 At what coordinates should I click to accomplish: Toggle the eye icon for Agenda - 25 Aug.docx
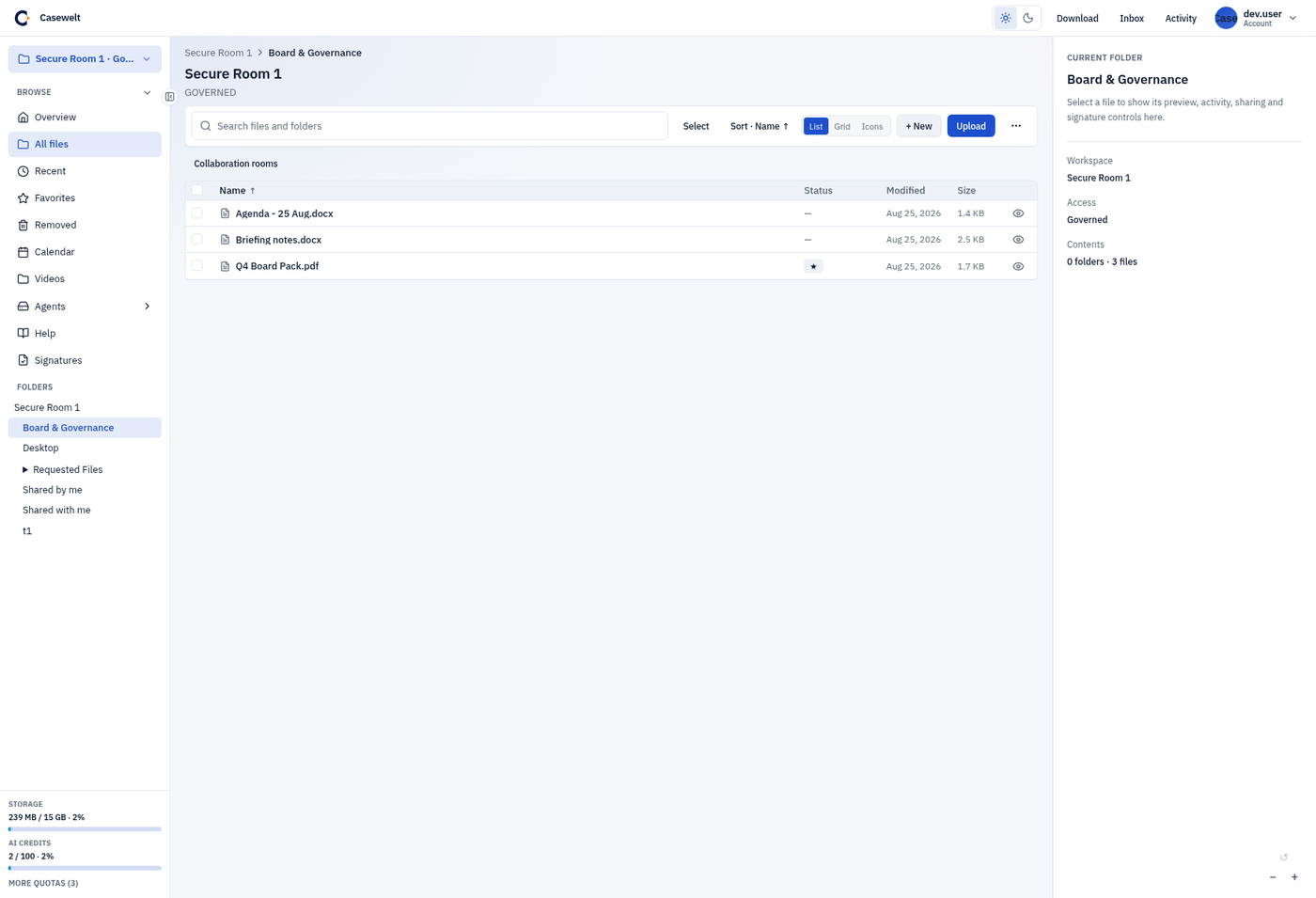point(1018,213)
